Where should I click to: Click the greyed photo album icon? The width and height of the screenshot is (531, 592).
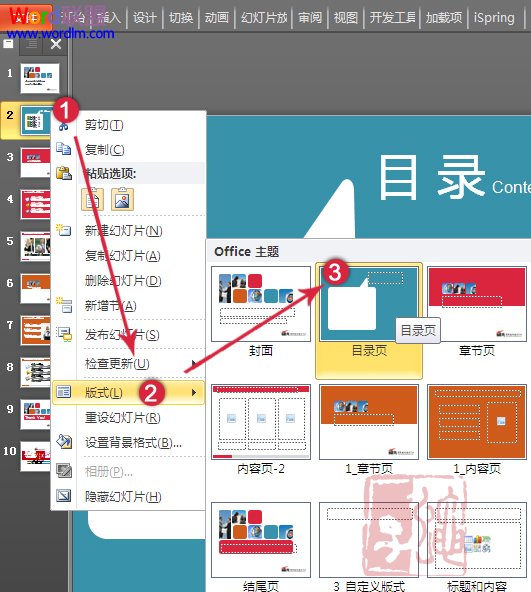point(63,470)
